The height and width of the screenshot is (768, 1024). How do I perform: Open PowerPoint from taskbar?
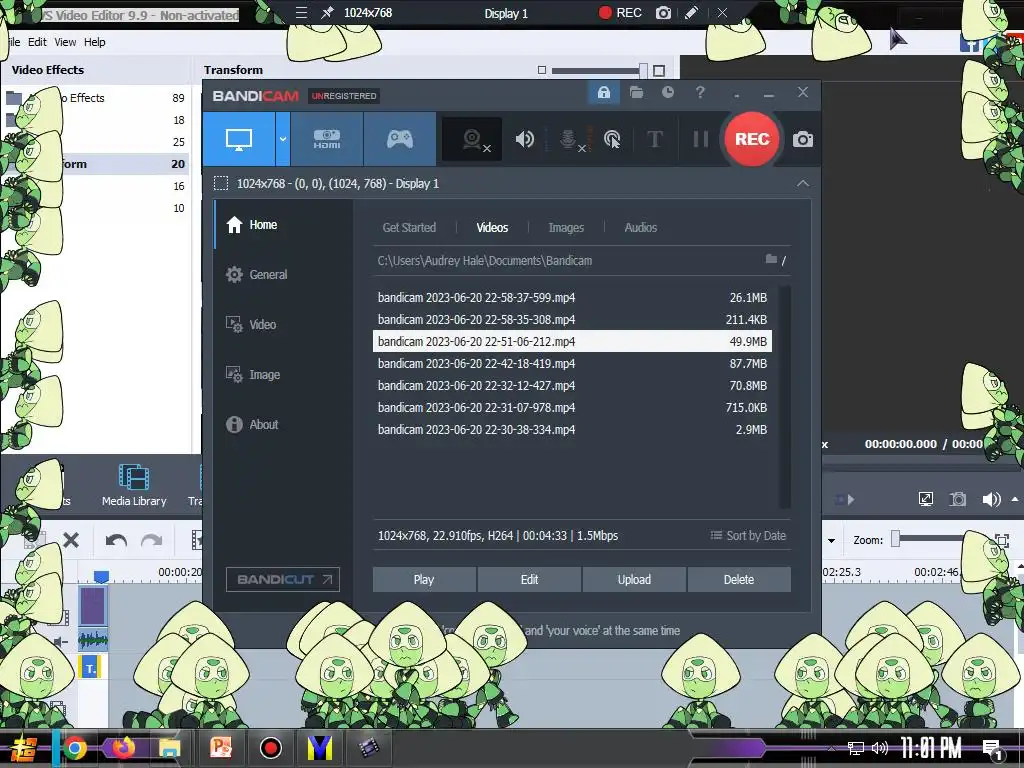[x=221, y=748]
